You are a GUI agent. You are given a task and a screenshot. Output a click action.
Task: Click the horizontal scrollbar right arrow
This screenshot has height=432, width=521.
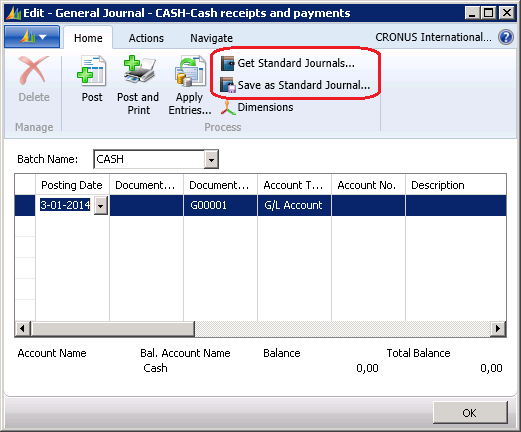(x=498, y=329)
